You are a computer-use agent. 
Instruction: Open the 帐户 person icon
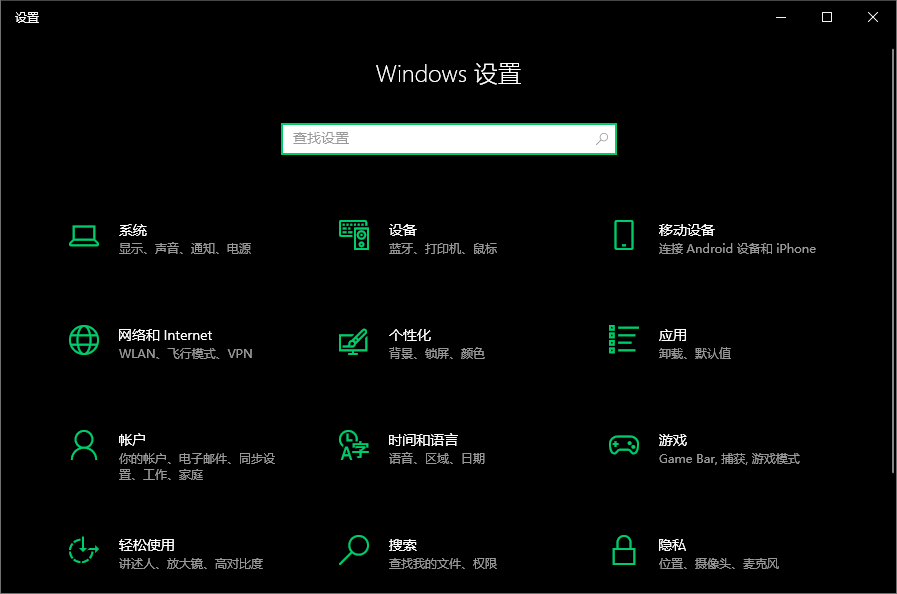click(x=84, y=445)
